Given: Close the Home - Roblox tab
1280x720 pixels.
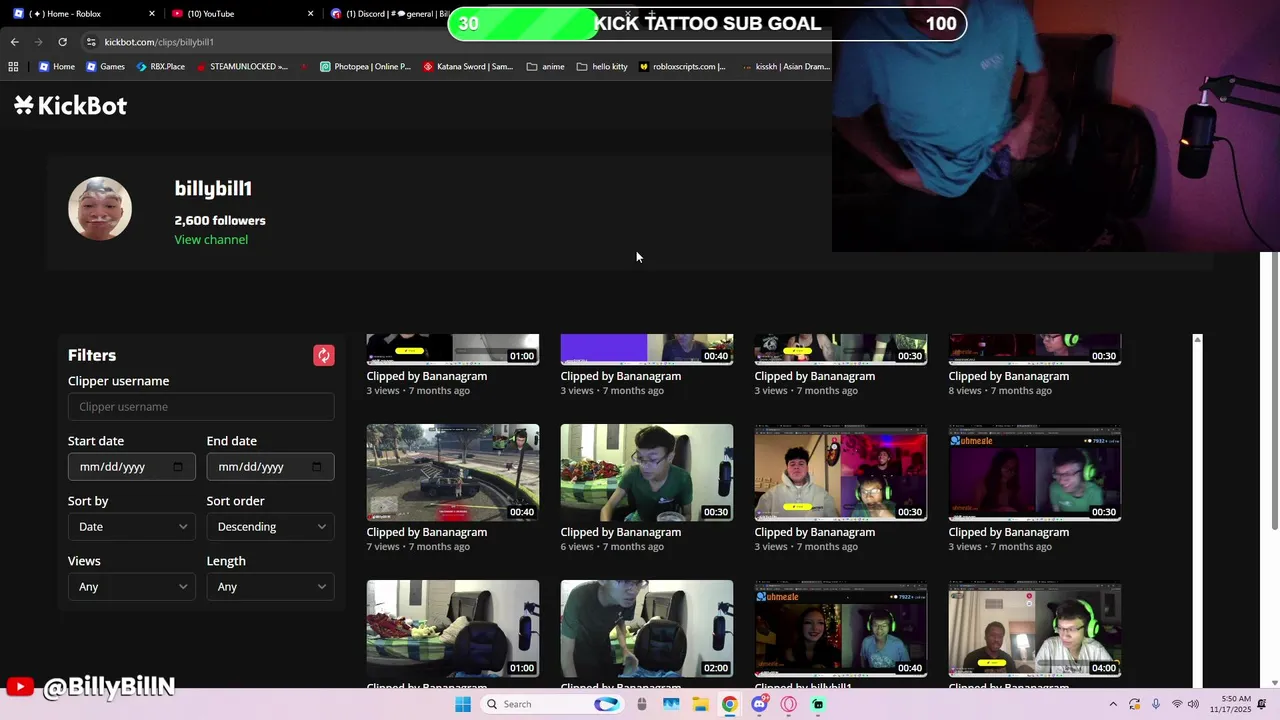Looking at the screenshot, I should pos(152,14).
